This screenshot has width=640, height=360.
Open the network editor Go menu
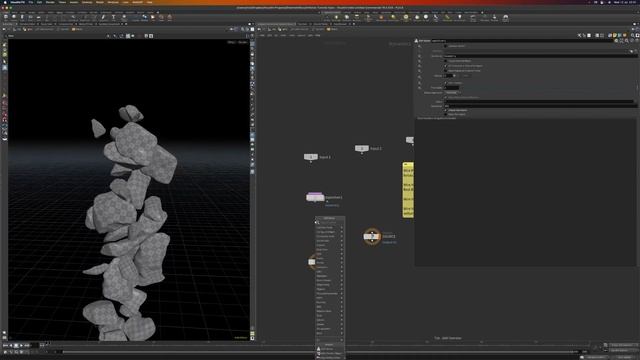[276, 36]
